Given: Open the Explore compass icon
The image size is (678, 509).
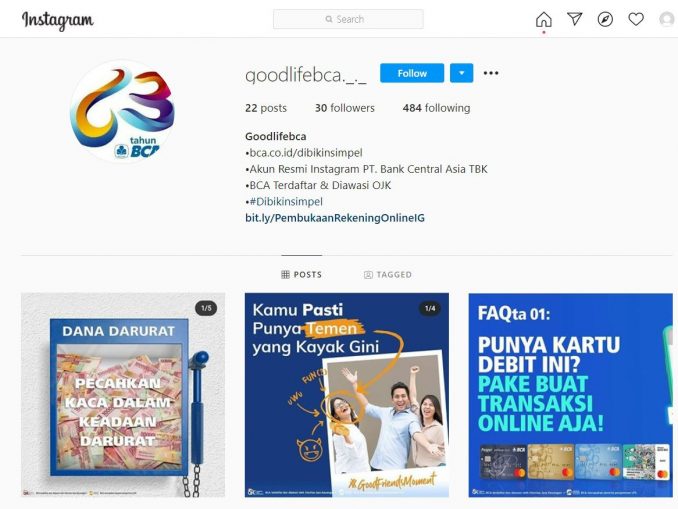Looking at the screenshot, I should (605, 19).
